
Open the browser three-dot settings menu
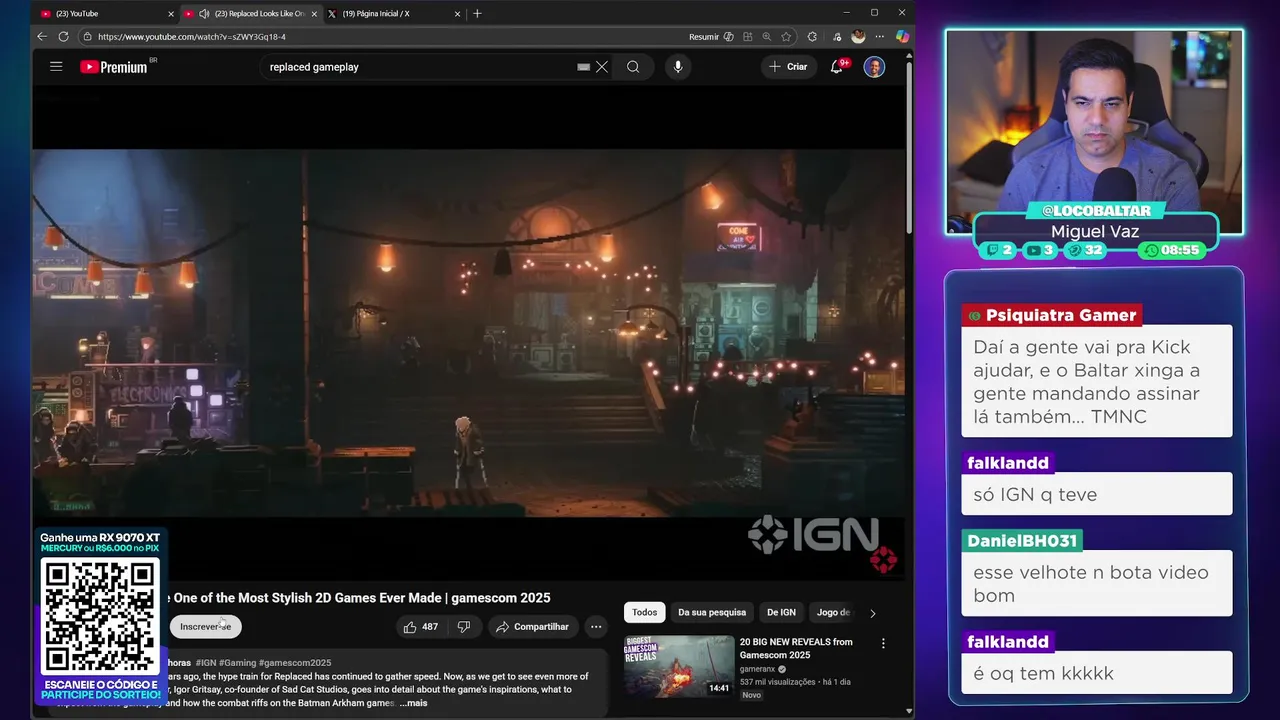click(x=880, y=37)
